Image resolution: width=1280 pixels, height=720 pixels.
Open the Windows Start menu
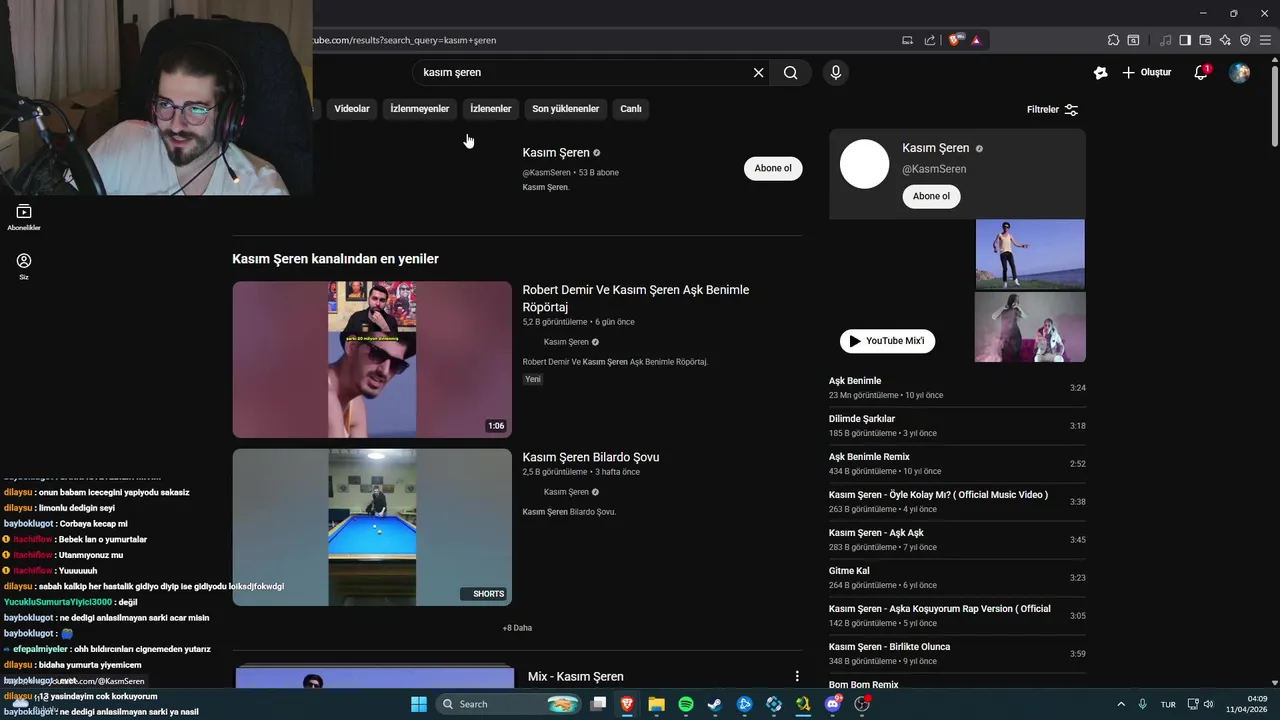[419, 704]
